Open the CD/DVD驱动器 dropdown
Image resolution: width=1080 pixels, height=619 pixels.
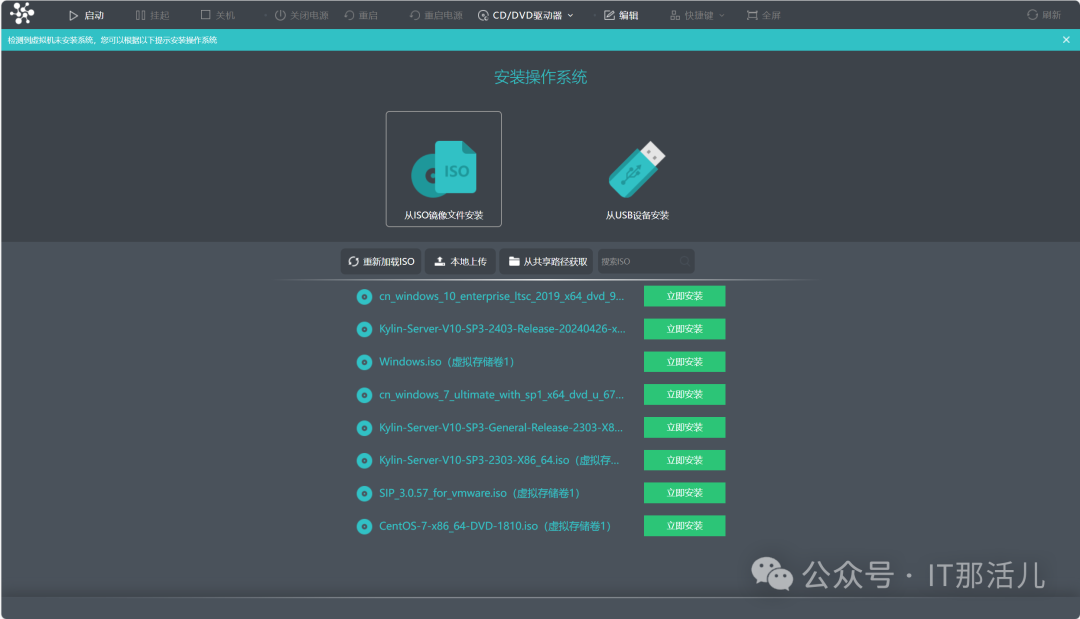pyautogui.click(x=526, y=15)
